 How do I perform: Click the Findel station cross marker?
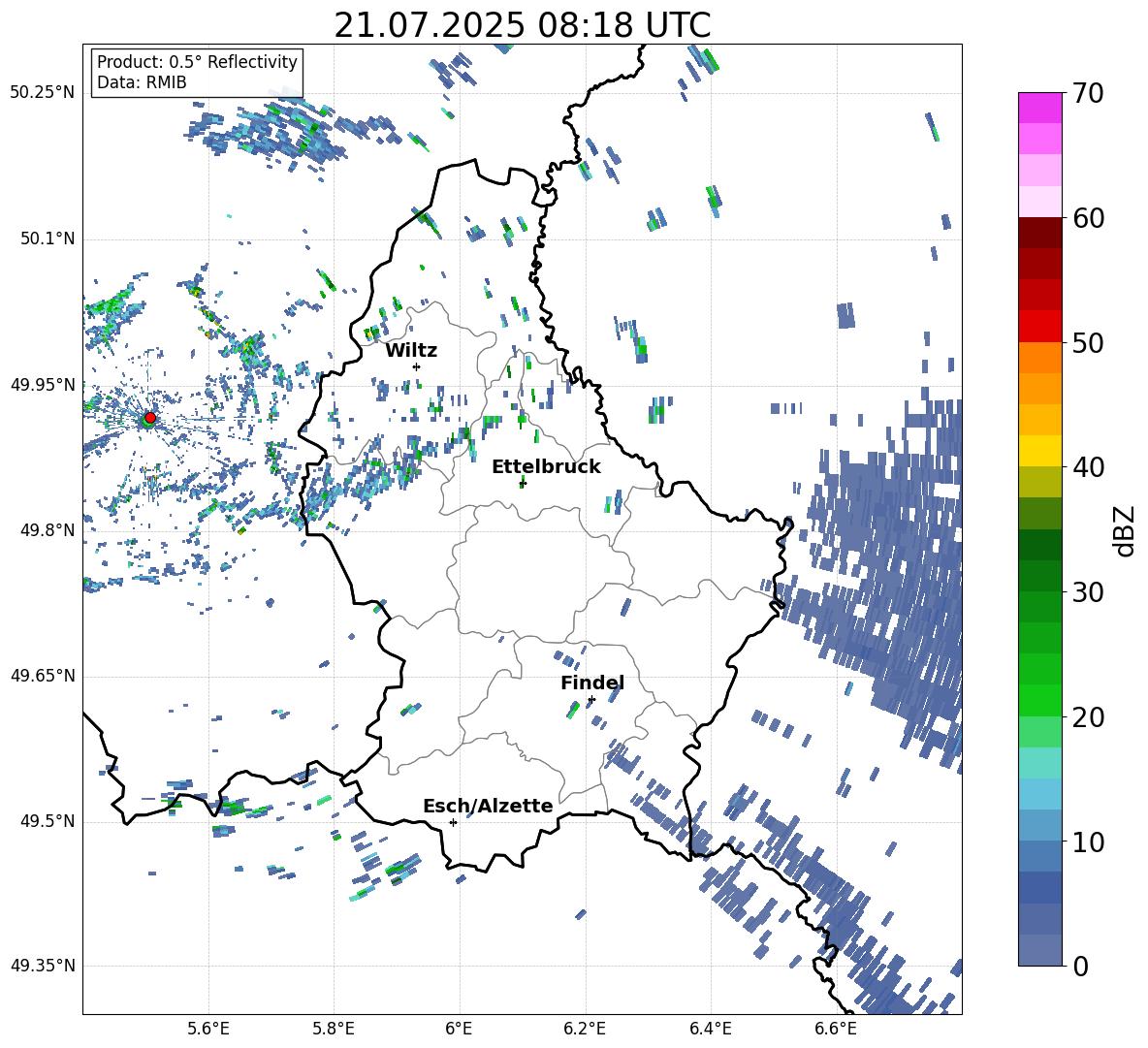pyautogui.click(x=591, y=700)
